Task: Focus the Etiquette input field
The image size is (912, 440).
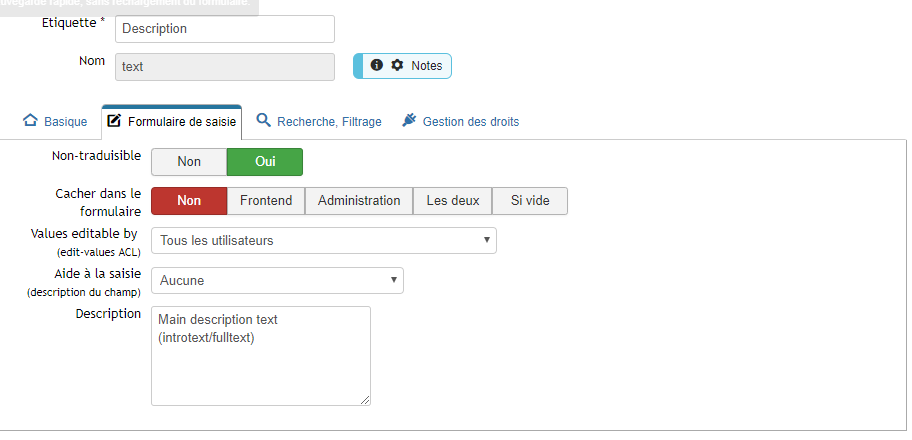Action: (225, 29)
